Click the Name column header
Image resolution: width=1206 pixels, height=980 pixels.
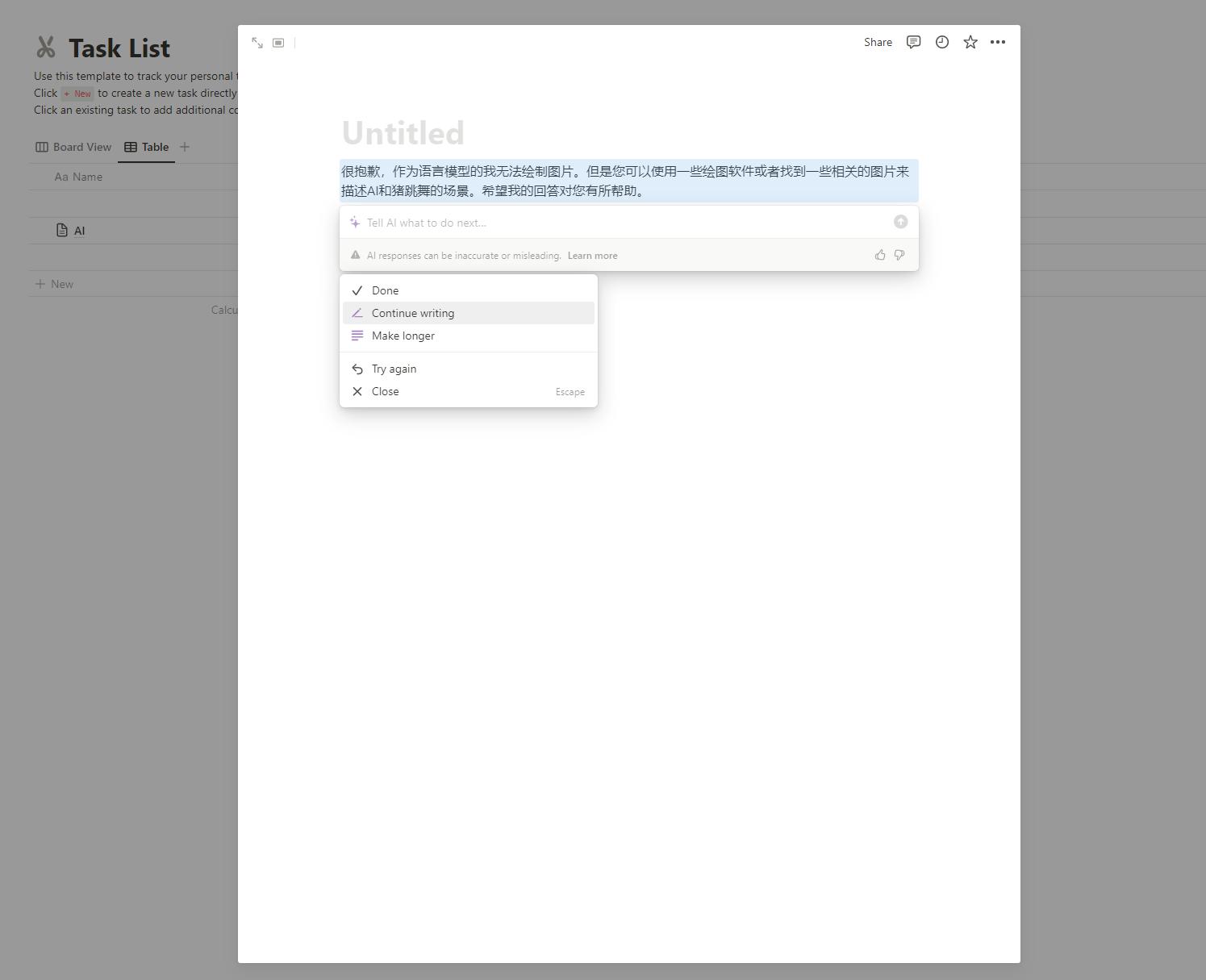coord(78,177)
